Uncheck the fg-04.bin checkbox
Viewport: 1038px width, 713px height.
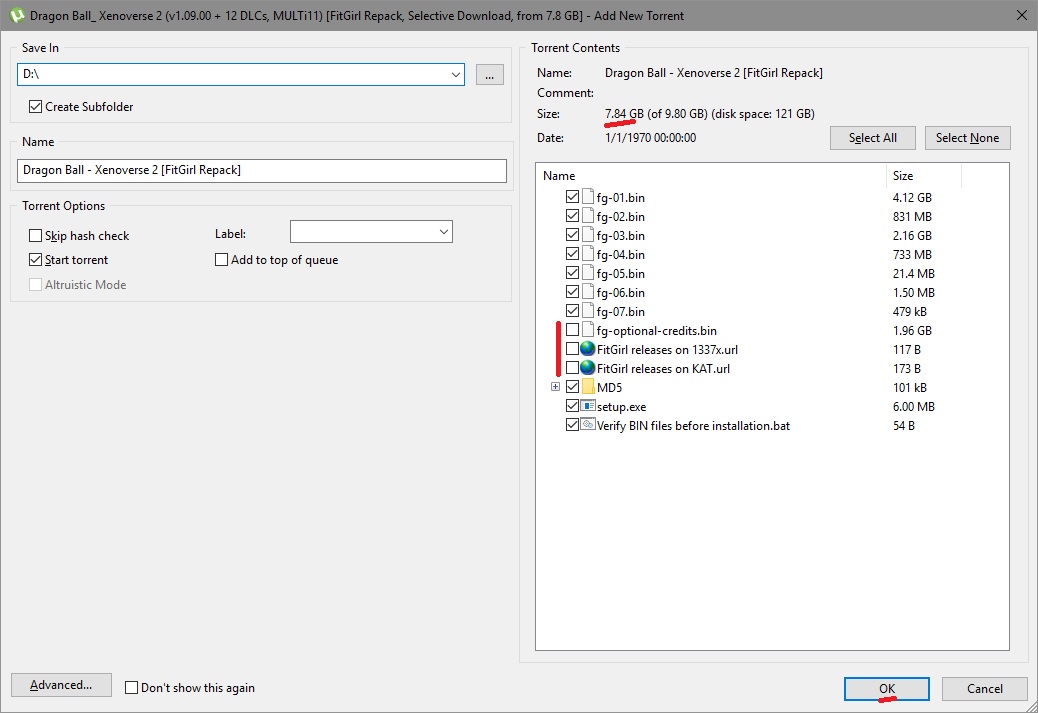(573, 254)
